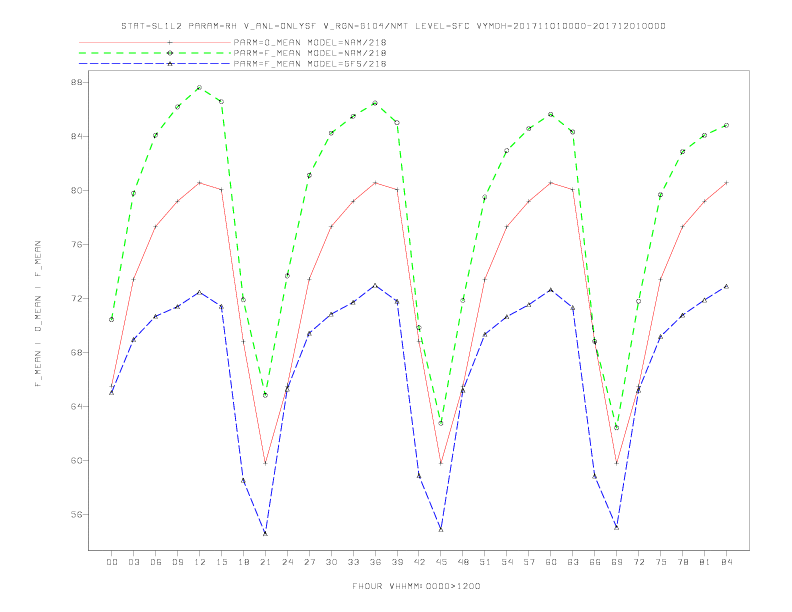This screenshot has width=792, height=612.
Task: Click the x-axis tick label 12
Action: (x=200, y=562)
